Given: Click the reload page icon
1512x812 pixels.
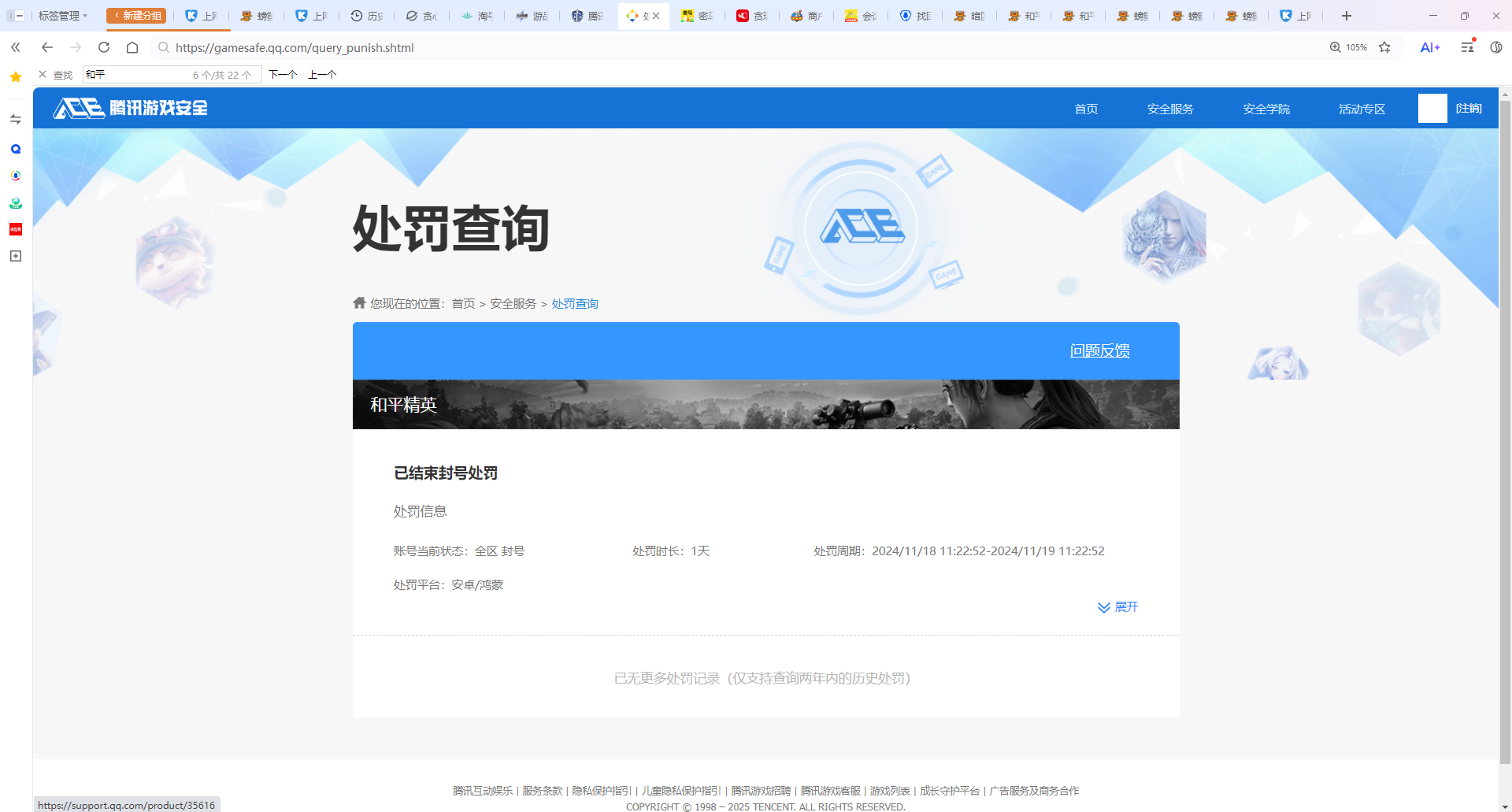Looking at the screenshot, I should click(104, 47).
